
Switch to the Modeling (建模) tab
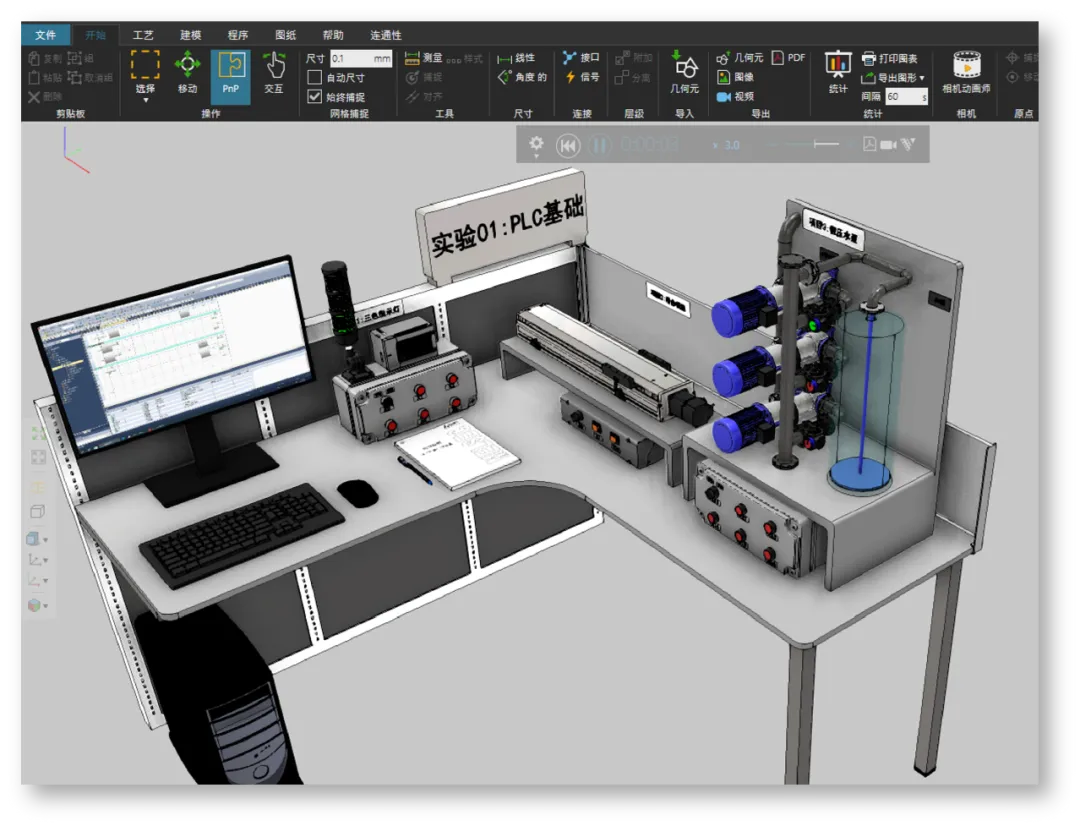190,35
